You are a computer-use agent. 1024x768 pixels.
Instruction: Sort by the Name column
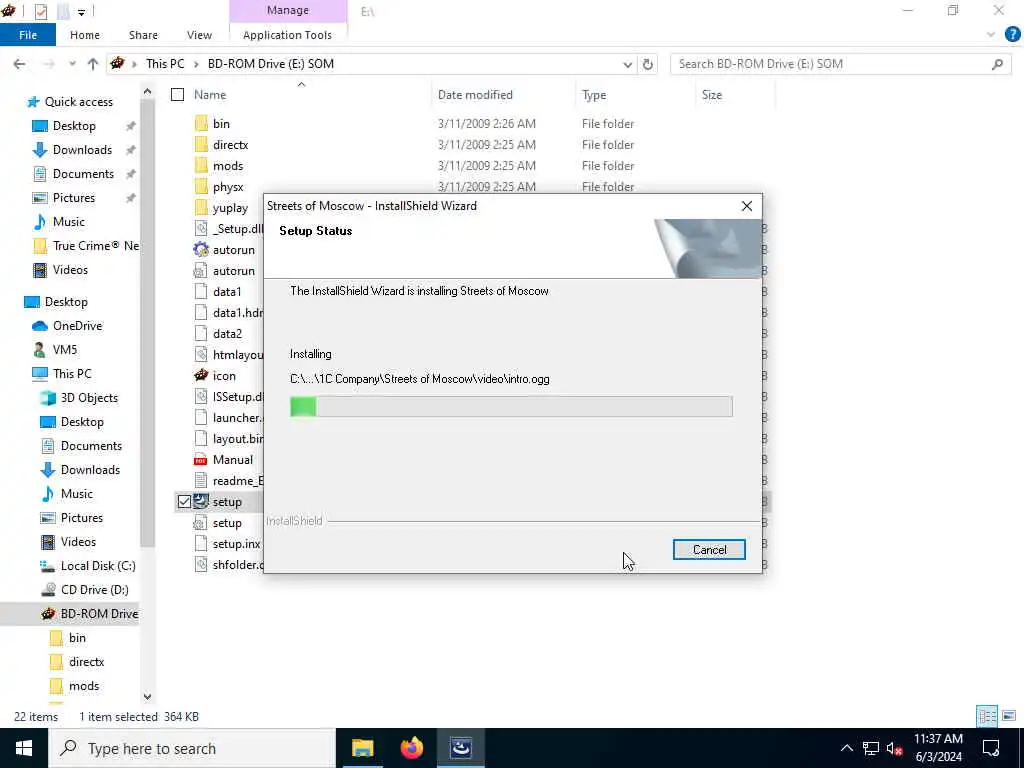click(210, 95)
